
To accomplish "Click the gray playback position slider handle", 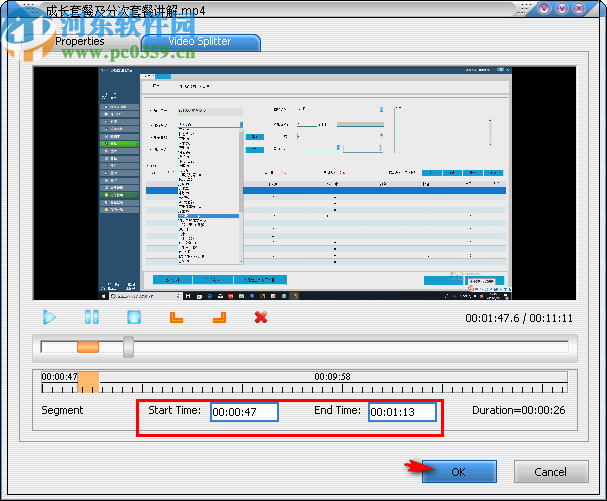I will (x=129, y=347).
